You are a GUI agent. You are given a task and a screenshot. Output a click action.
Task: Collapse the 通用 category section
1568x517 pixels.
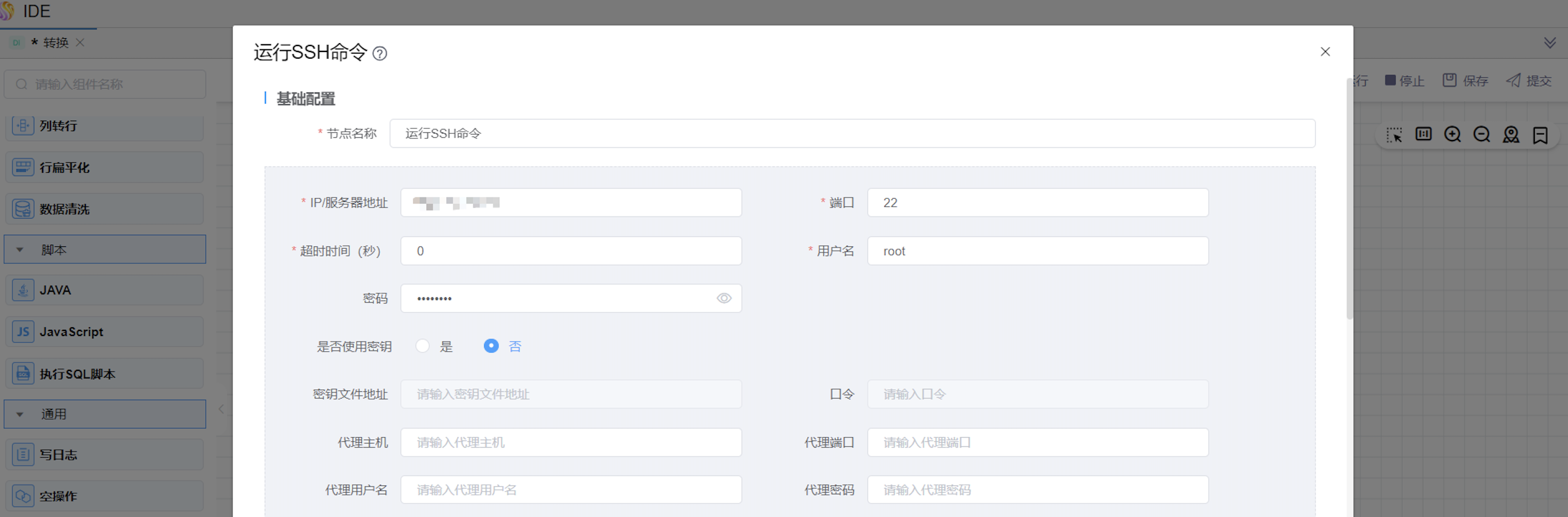pyautogui.click(x=20, y=414)
